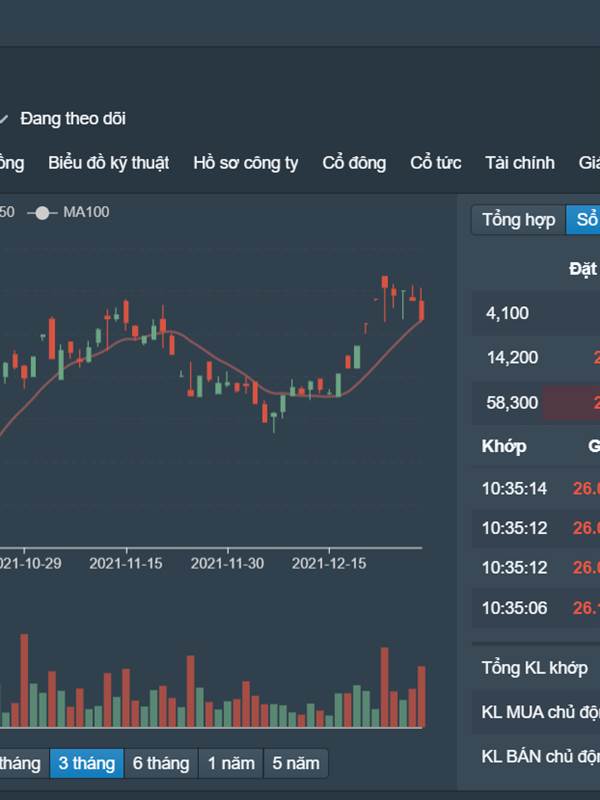Click the Đang theo dõi follow label
Viewport: 600px width, 800px height.
point(73,119)
